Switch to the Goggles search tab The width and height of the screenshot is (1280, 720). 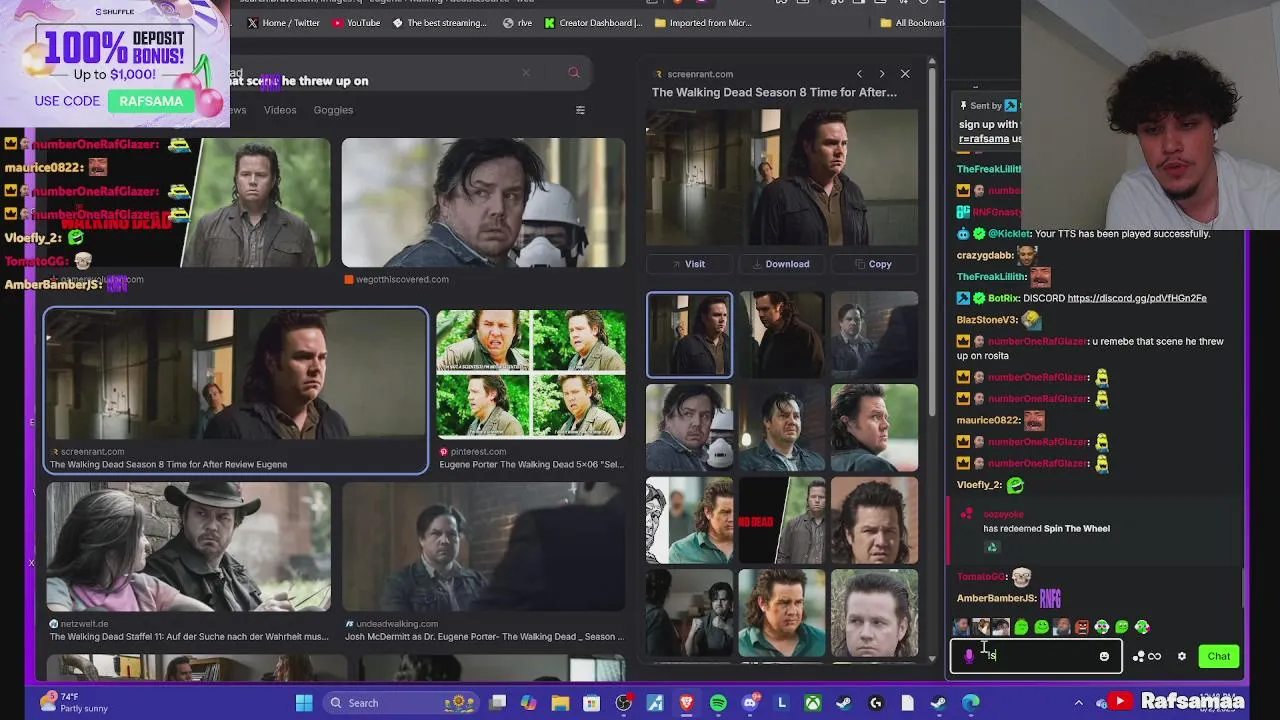pyautogui.click(x=333, y=110)
